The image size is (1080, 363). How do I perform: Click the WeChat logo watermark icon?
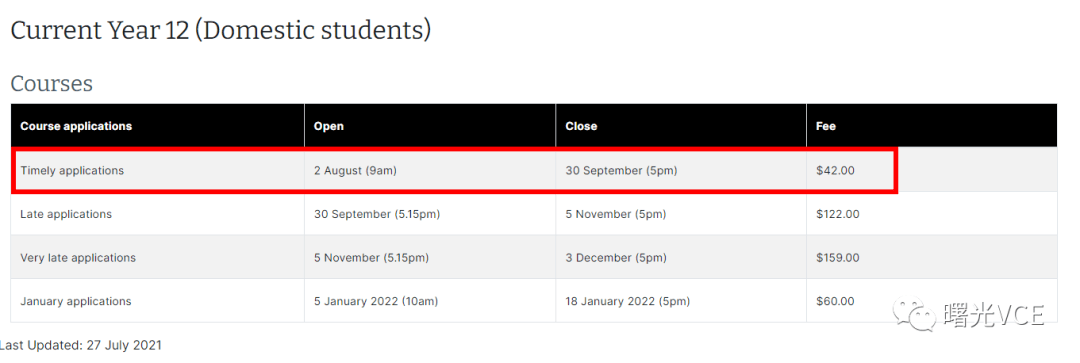click(x=914, y=315)
